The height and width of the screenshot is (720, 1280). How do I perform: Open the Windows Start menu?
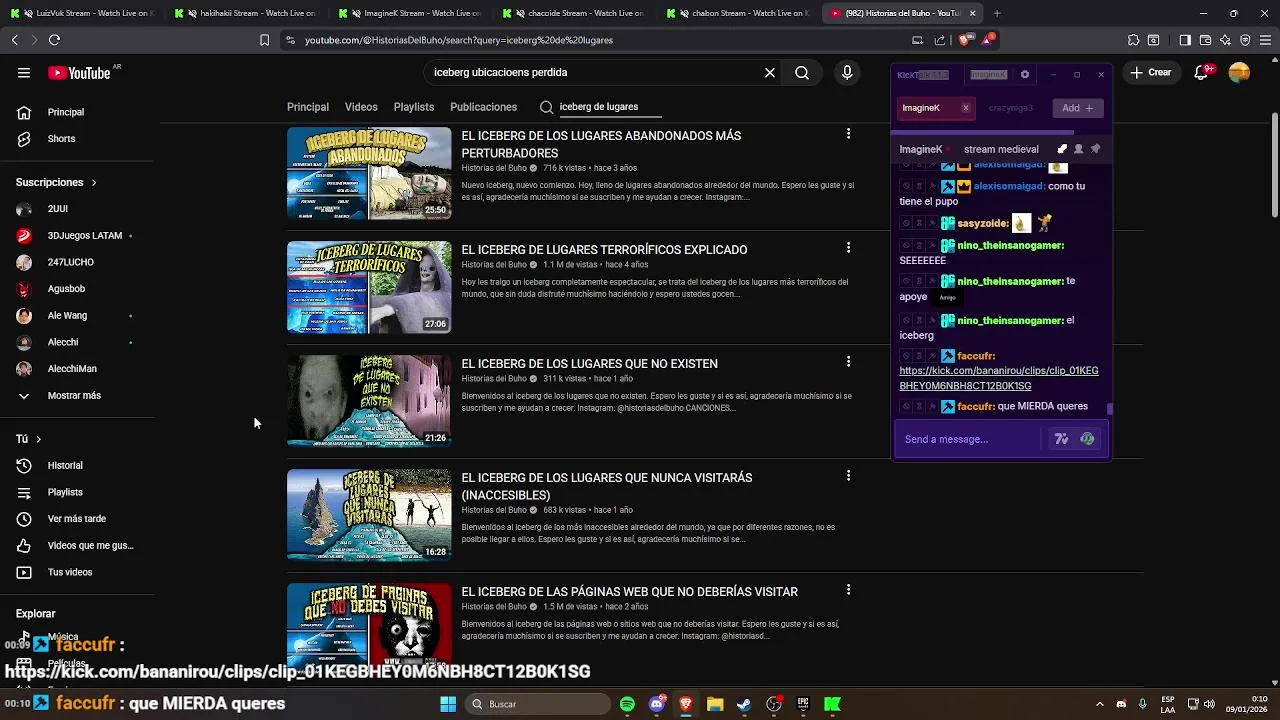point(448,704)
